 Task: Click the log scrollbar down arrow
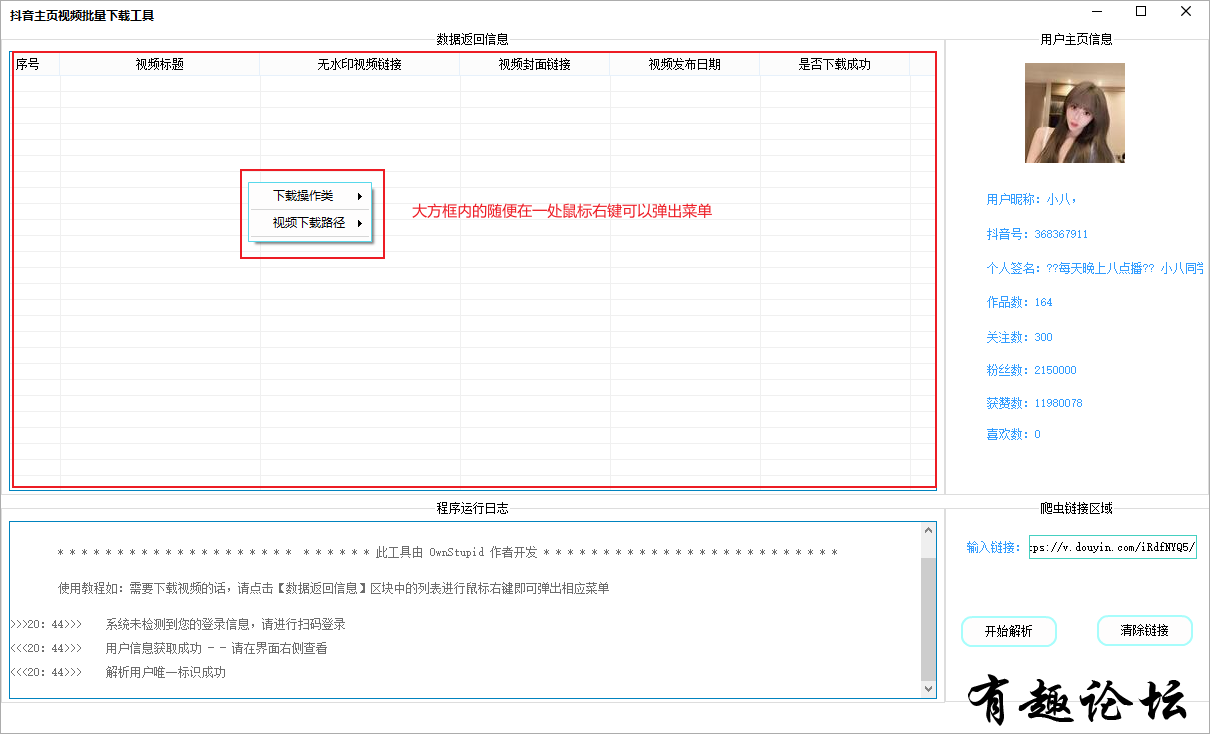[x=928, y=689]
